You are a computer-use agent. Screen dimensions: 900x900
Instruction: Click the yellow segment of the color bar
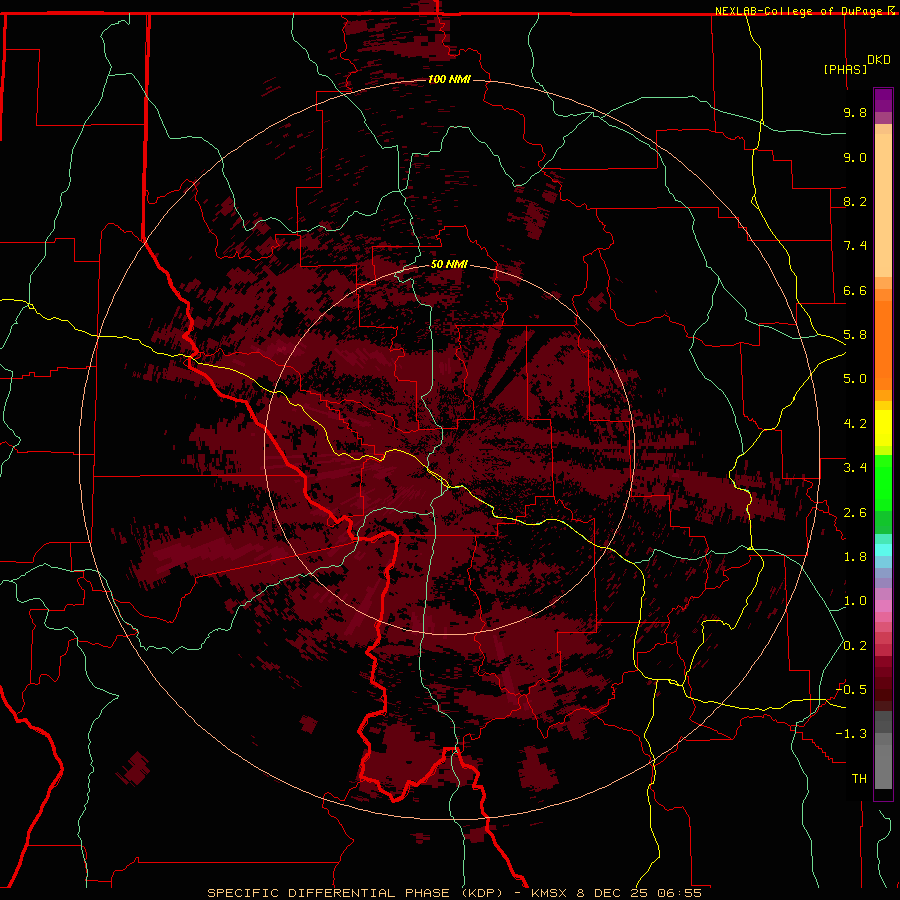[x=883, y=428]
